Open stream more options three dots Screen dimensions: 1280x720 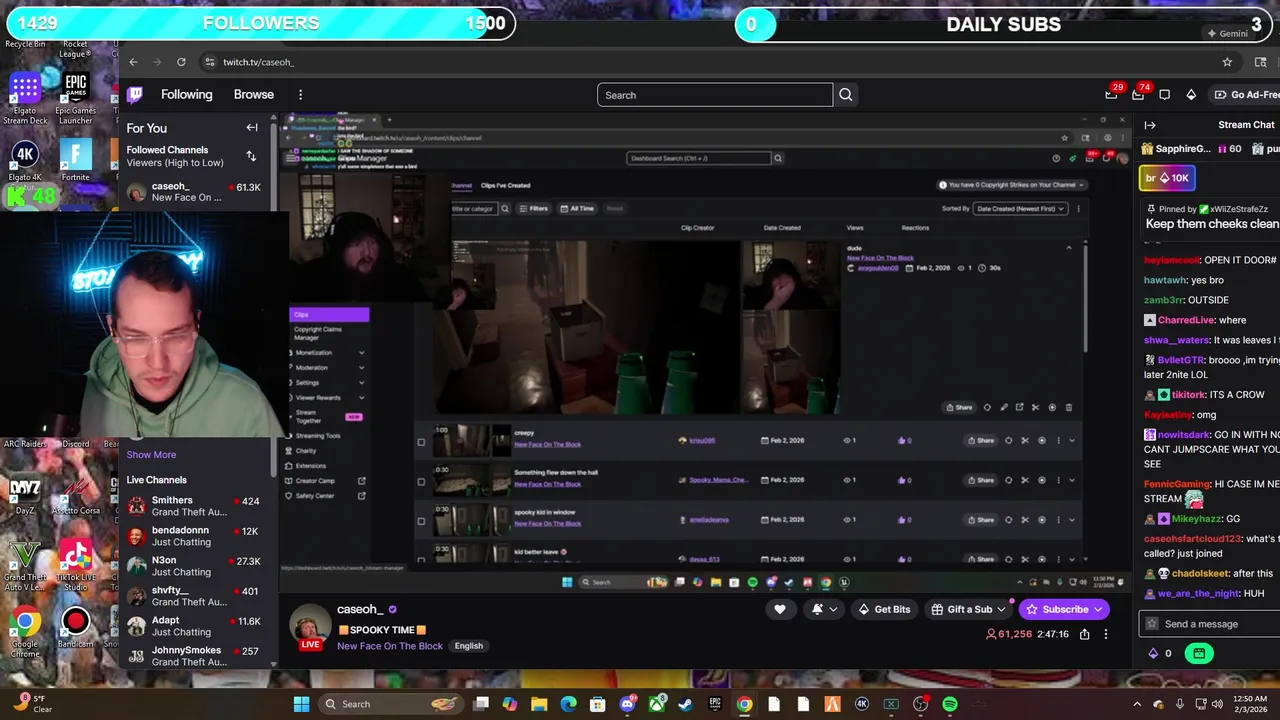pyautogui.click(x=1106, y=634)
